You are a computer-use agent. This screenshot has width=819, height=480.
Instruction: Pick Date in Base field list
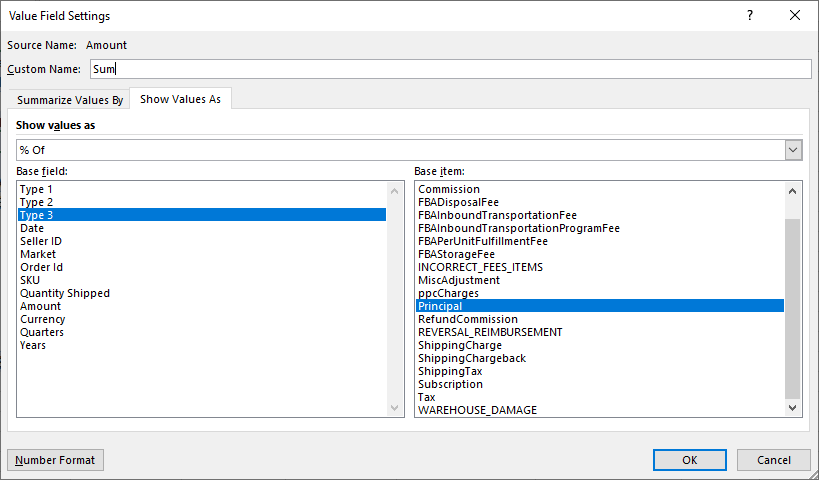point(202,228)
